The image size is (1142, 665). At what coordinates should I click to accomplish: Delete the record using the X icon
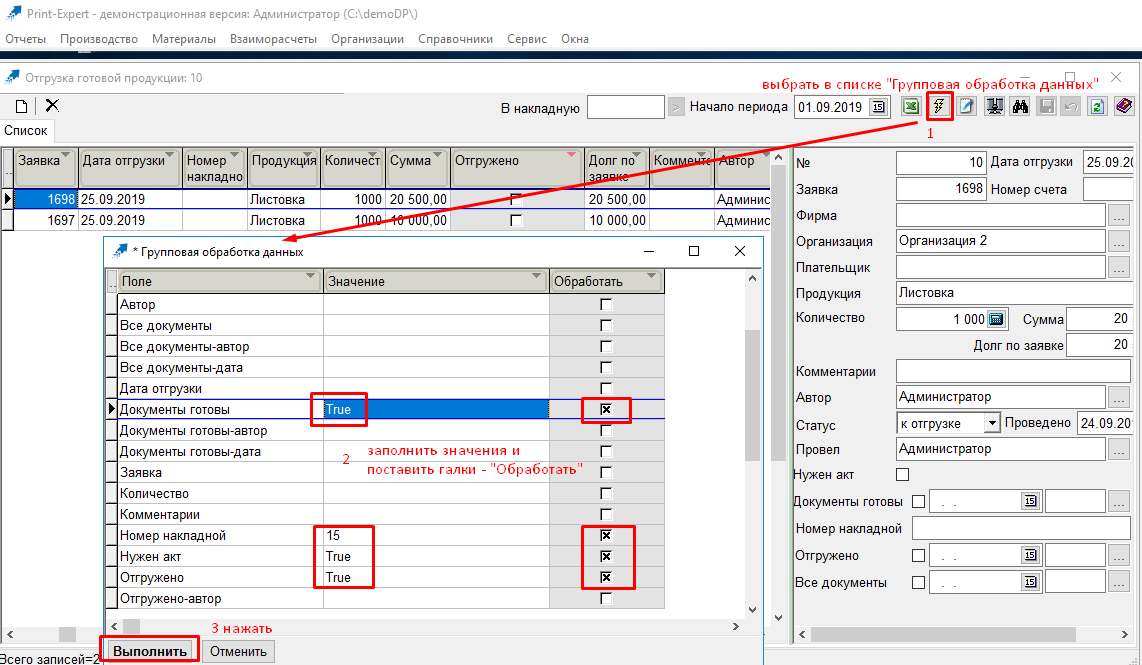point(52,106)
